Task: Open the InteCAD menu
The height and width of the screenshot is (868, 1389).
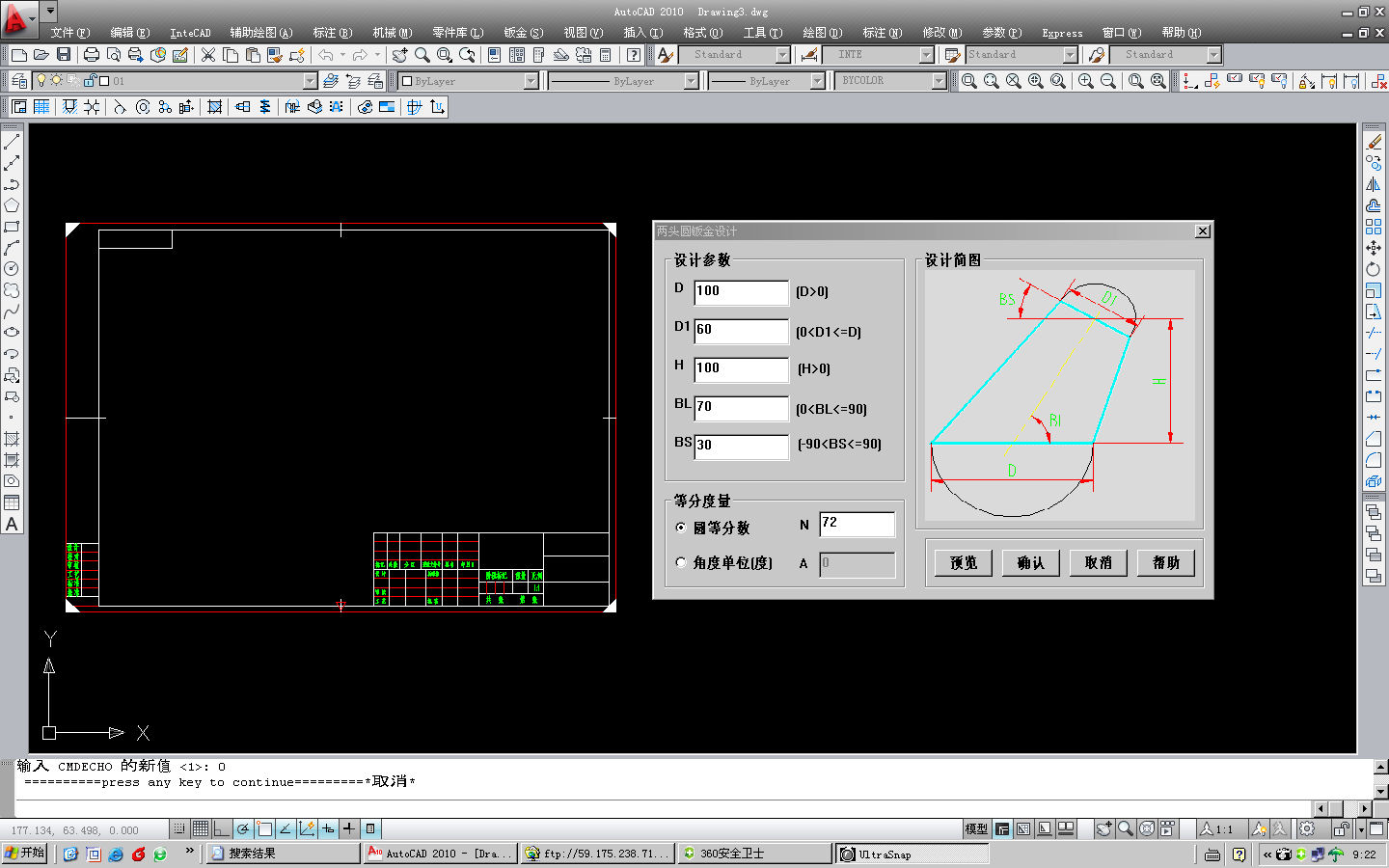Action: [190, 33]
